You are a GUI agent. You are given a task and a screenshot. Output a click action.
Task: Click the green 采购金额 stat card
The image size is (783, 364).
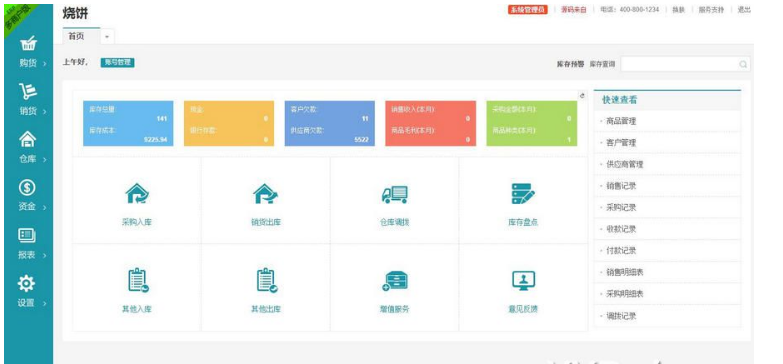(x=531, y=123)
